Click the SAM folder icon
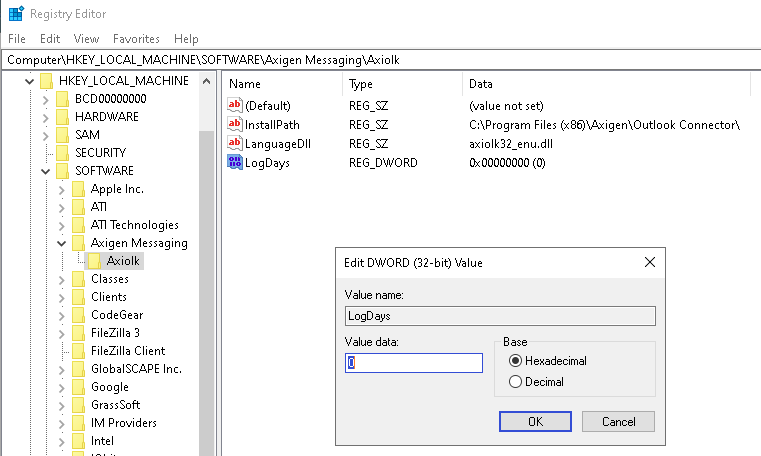This screenshot has width=761, height=456. tap(63, 135)
